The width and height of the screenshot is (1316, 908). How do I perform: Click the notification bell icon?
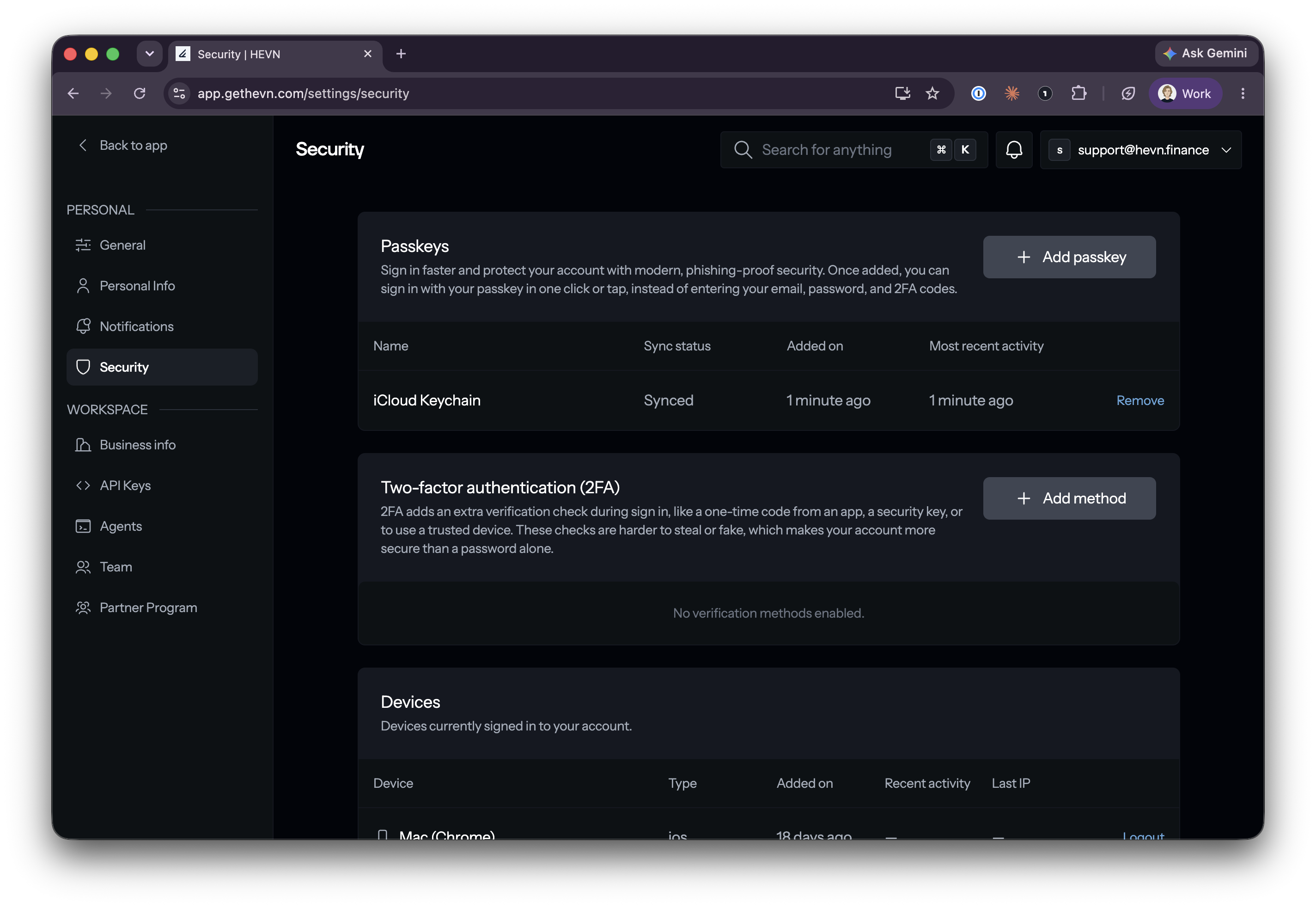[x=1014, y=150]
